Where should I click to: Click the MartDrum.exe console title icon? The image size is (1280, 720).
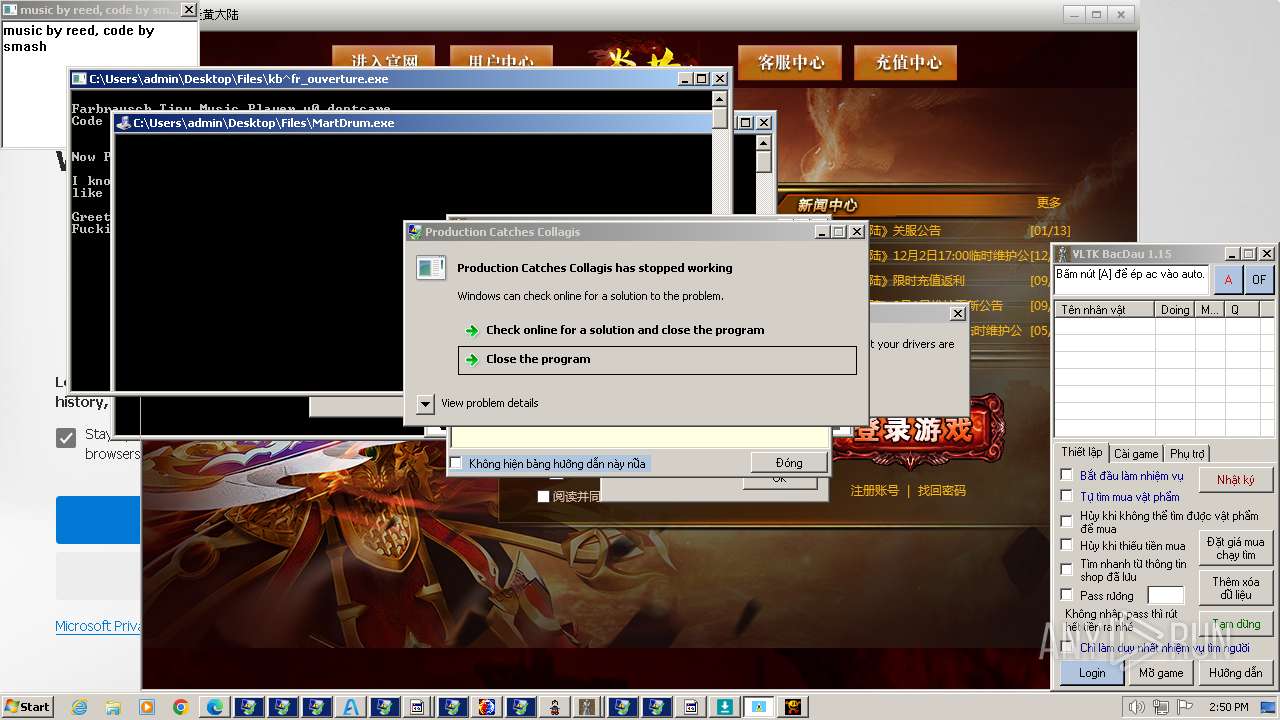click(123, 123)
